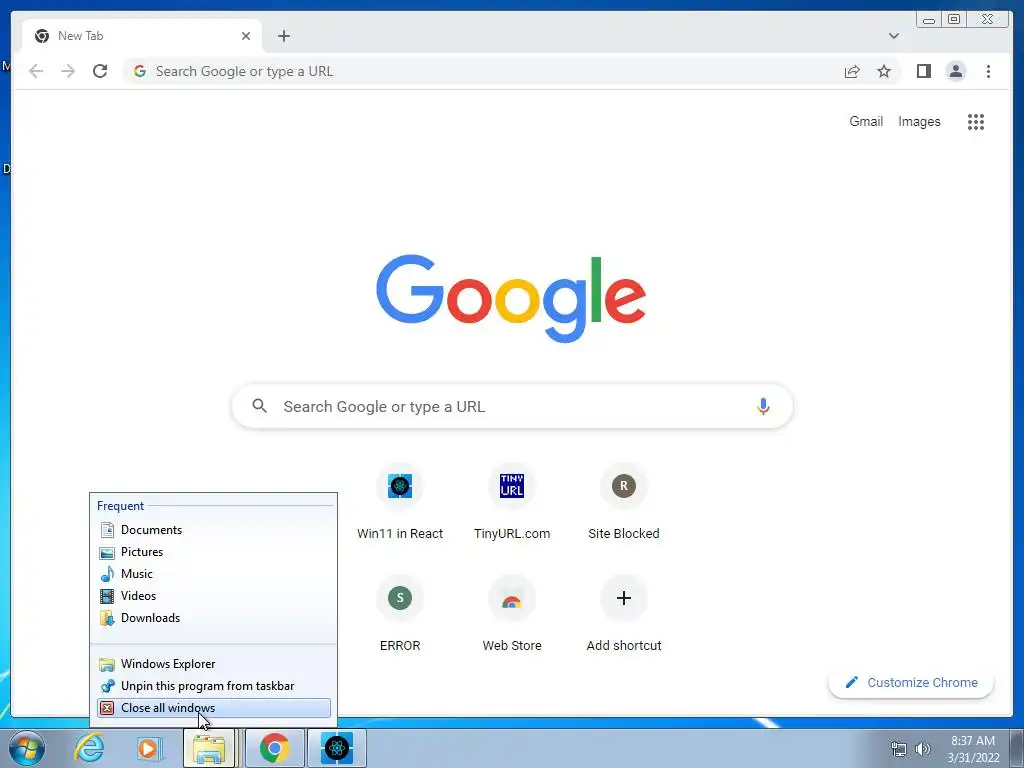
Task: Open the React app taskbar icon
Action: coord(337,748)
